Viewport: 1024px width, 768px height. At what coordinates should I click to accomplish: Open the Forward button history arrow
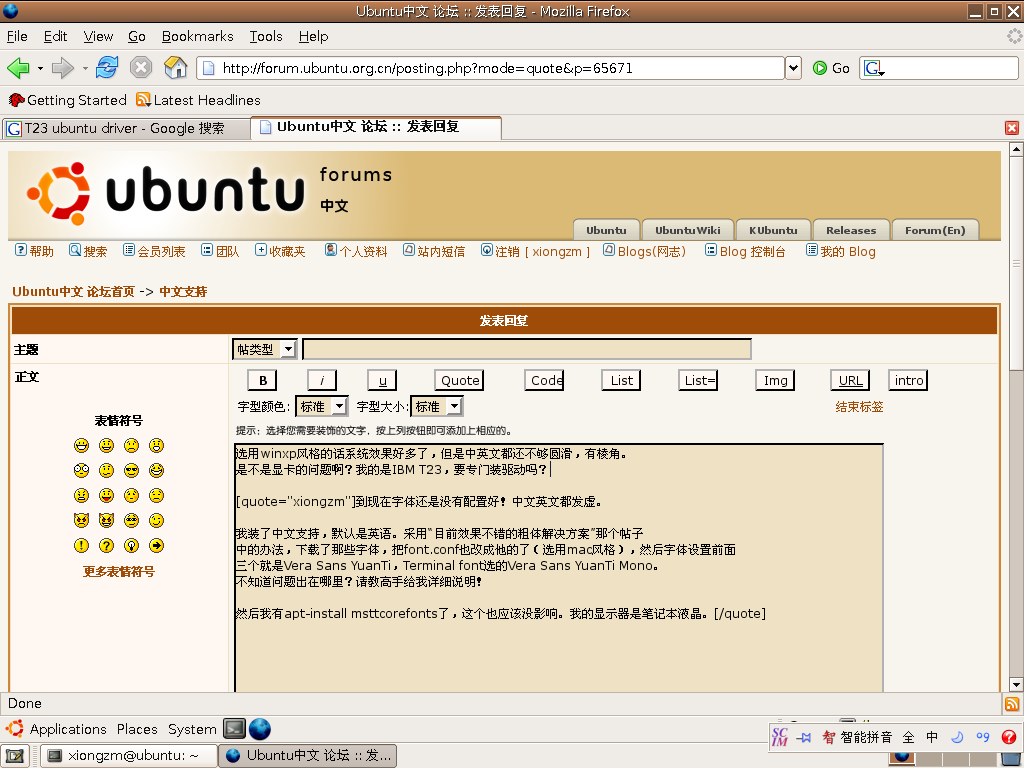[85, 68]
